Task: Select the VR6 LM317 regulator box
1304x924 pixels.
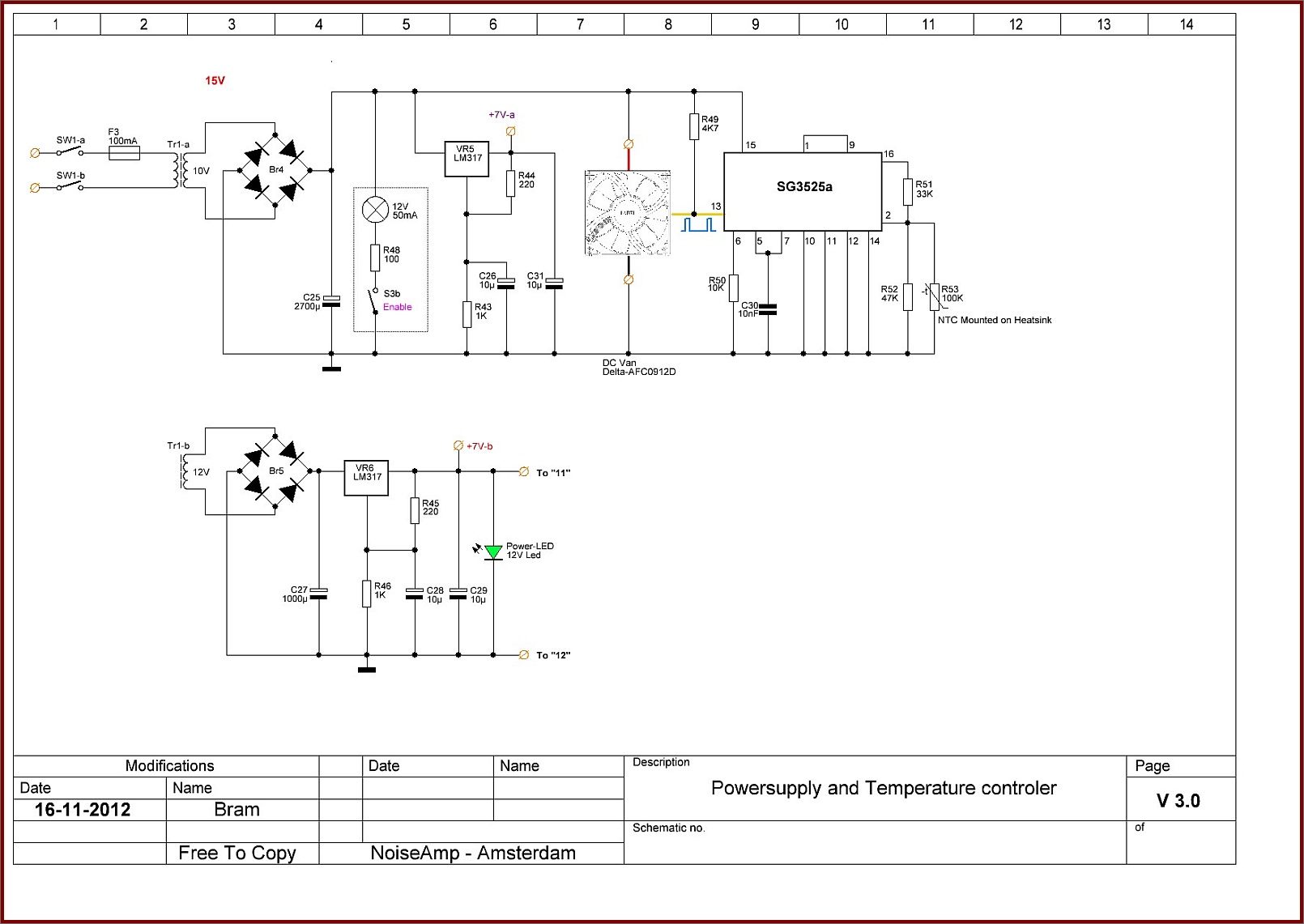Action: pyautogui.click(x=367, y=479)
